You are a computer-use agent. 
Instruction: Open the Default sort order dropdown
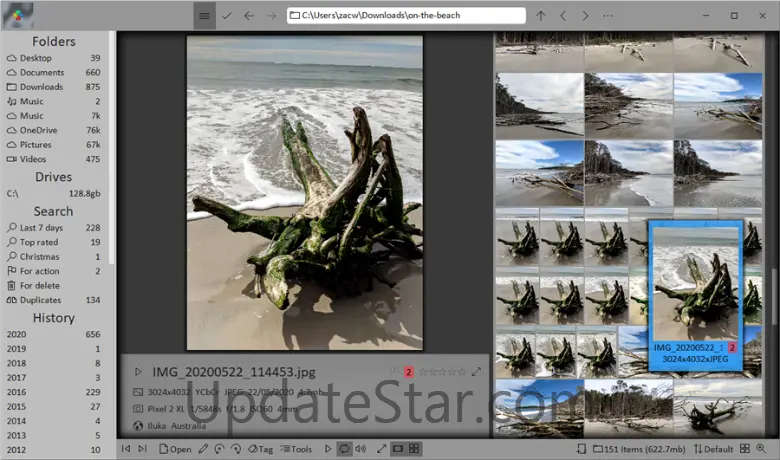[x=713, y=449]
